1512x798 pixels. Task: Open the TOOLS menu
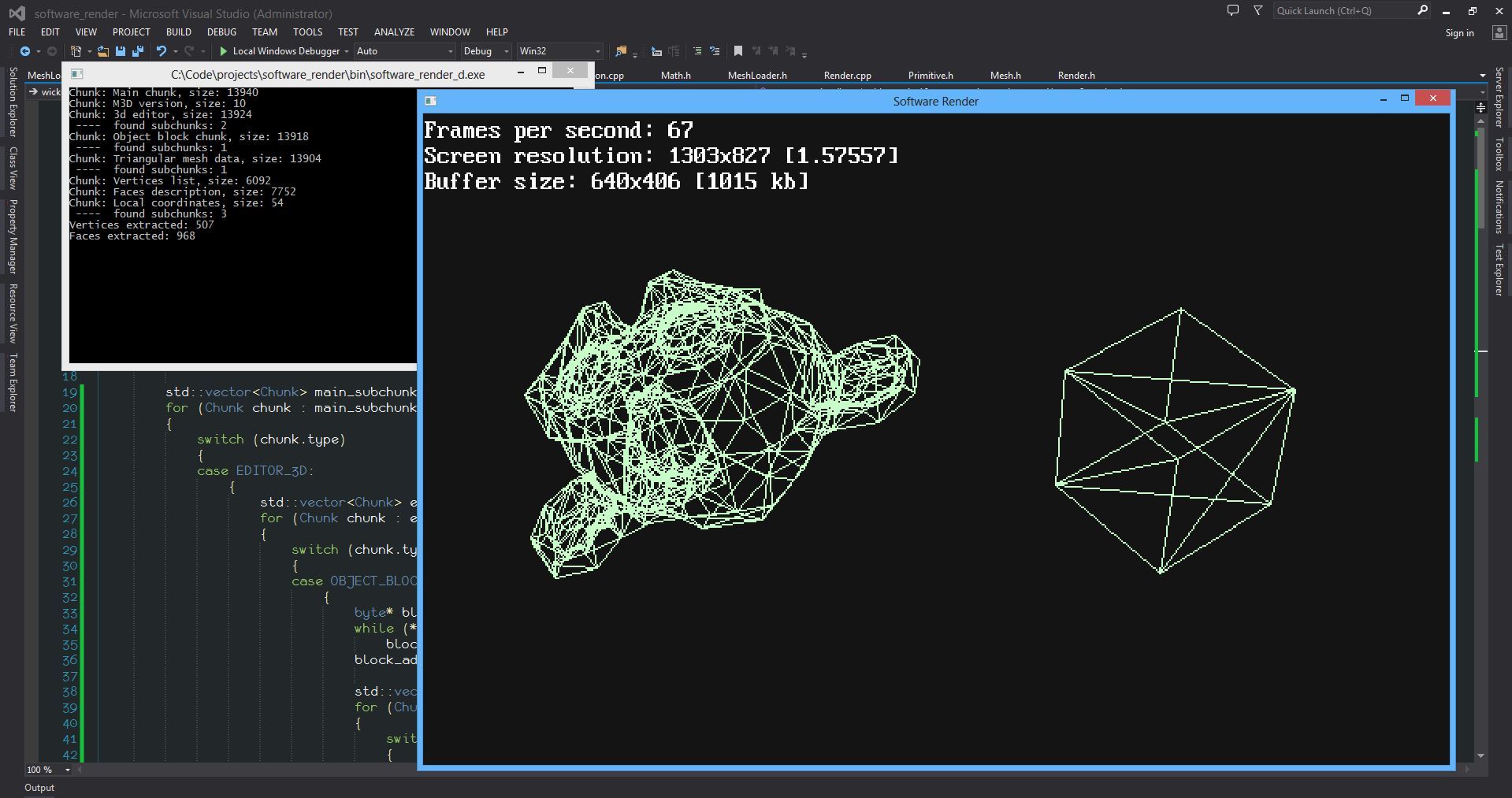307,32
